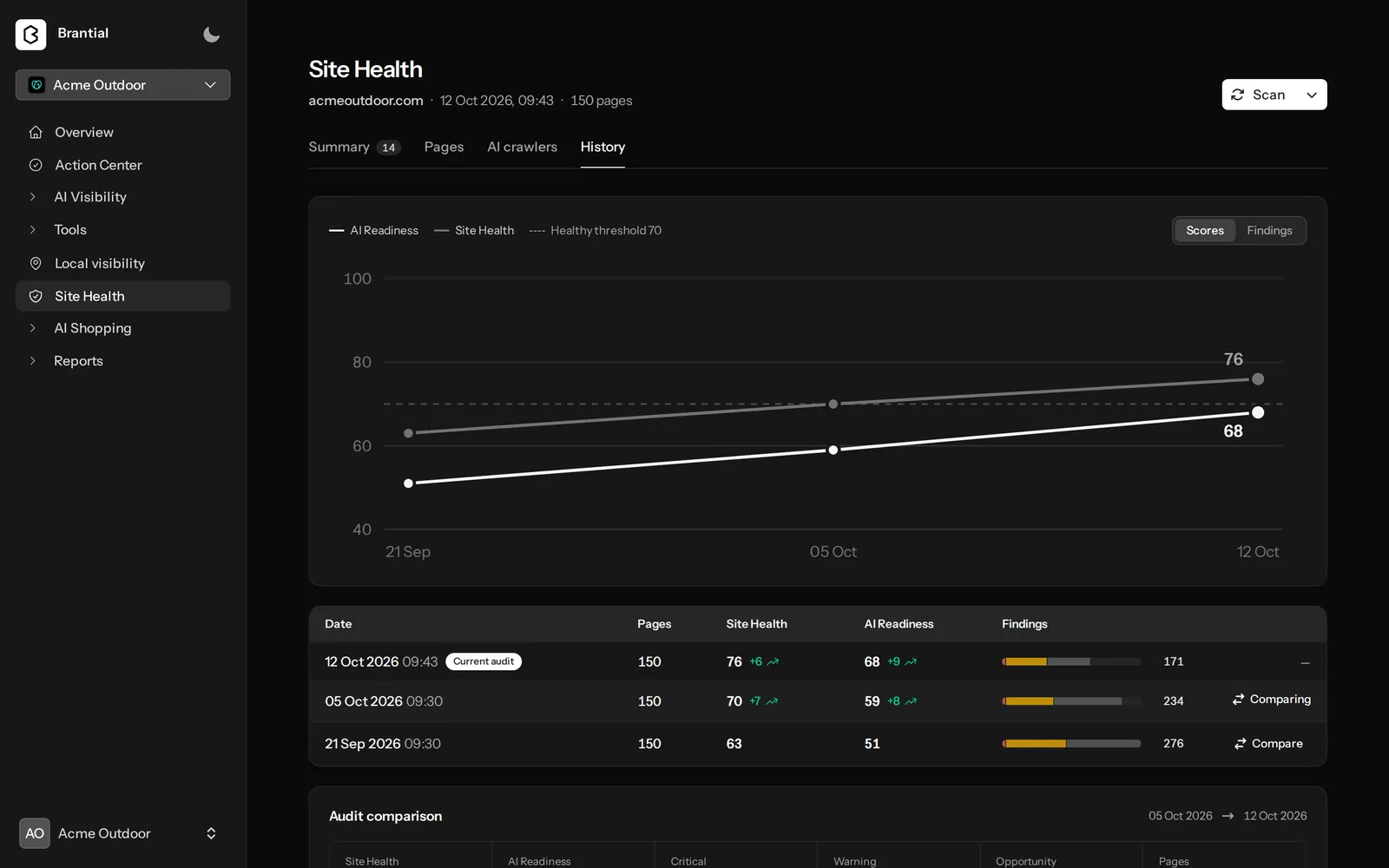Select the History tab
Viewport: 1389px width, 868px height.
click(x=602, y=147)
